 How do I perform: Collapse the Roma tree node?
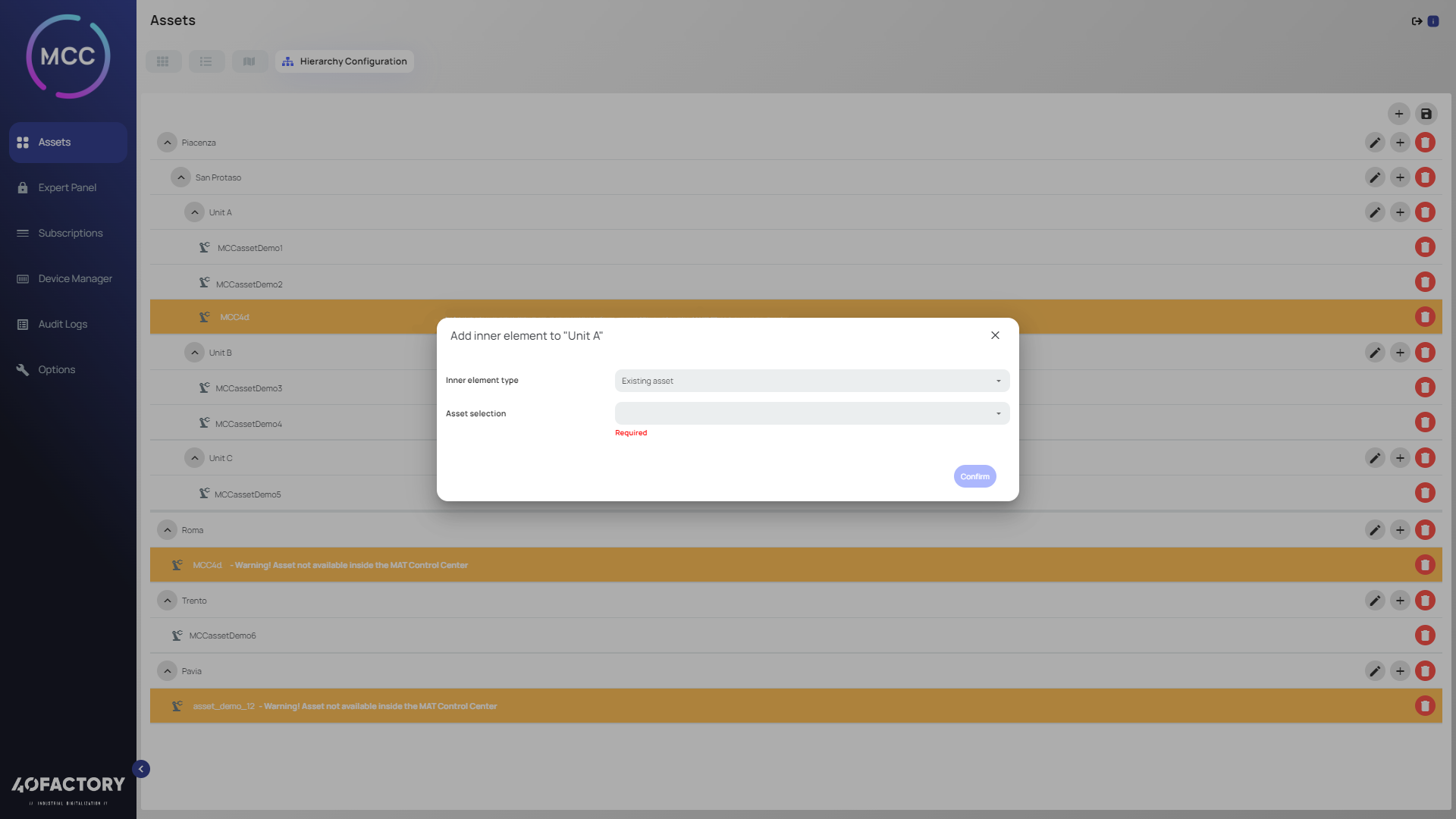[x=167, y=530]
